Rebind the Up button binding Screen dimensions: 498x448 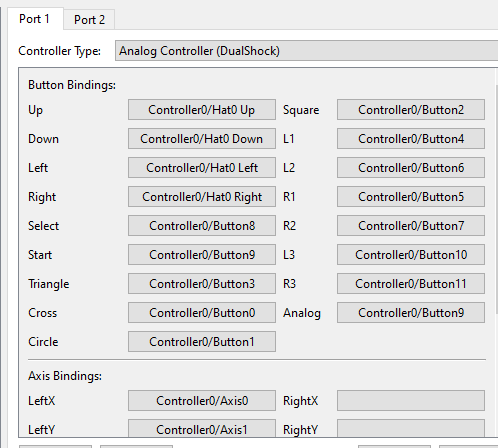click(202, 110)
